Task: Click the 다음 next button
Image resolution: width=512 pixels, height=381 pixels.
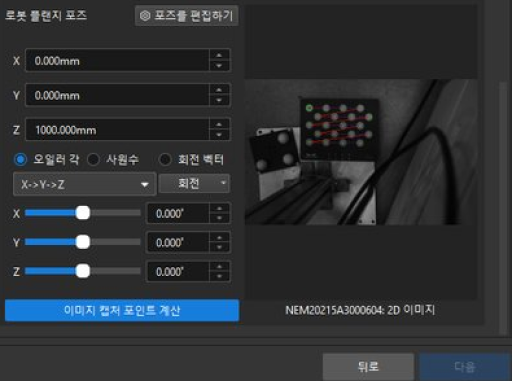Action: [x=465, y=367]
